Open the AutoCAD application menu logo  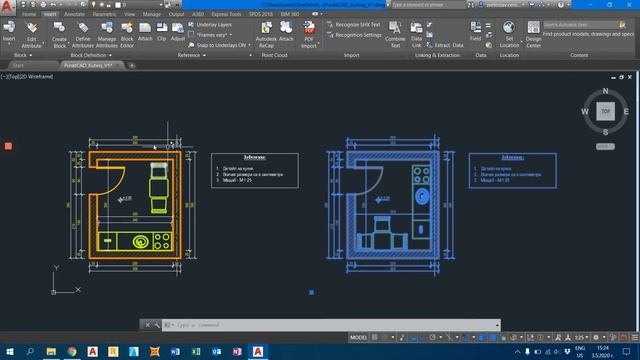(7, 7)
